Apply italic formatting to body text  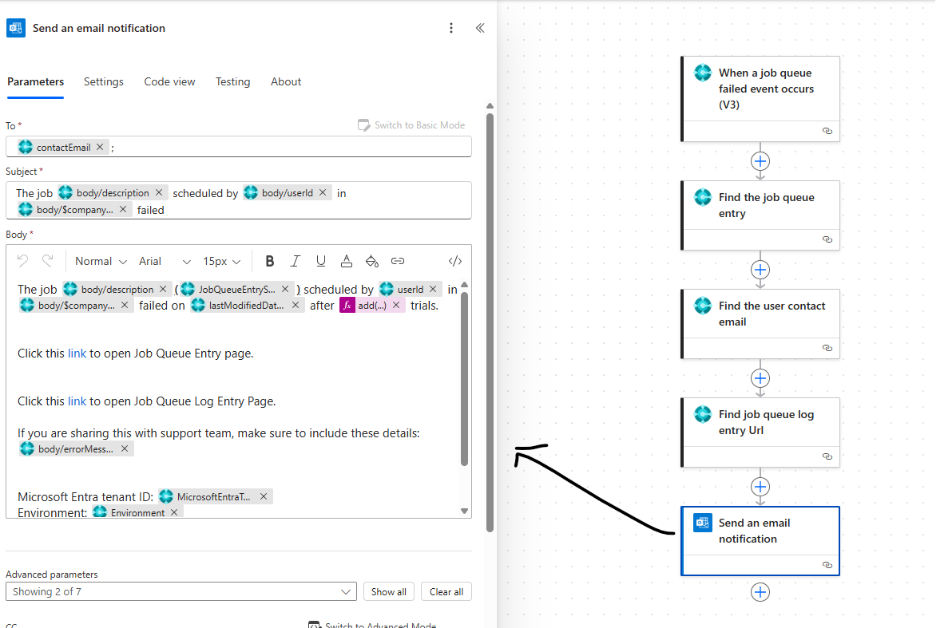[296, 260]
